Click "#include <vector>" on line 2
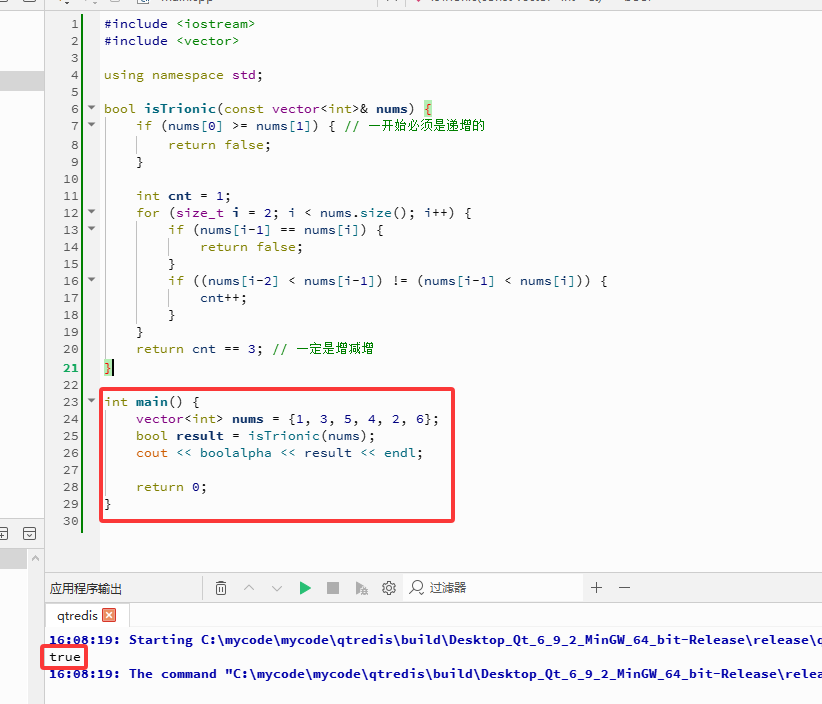 click(171, 41)
